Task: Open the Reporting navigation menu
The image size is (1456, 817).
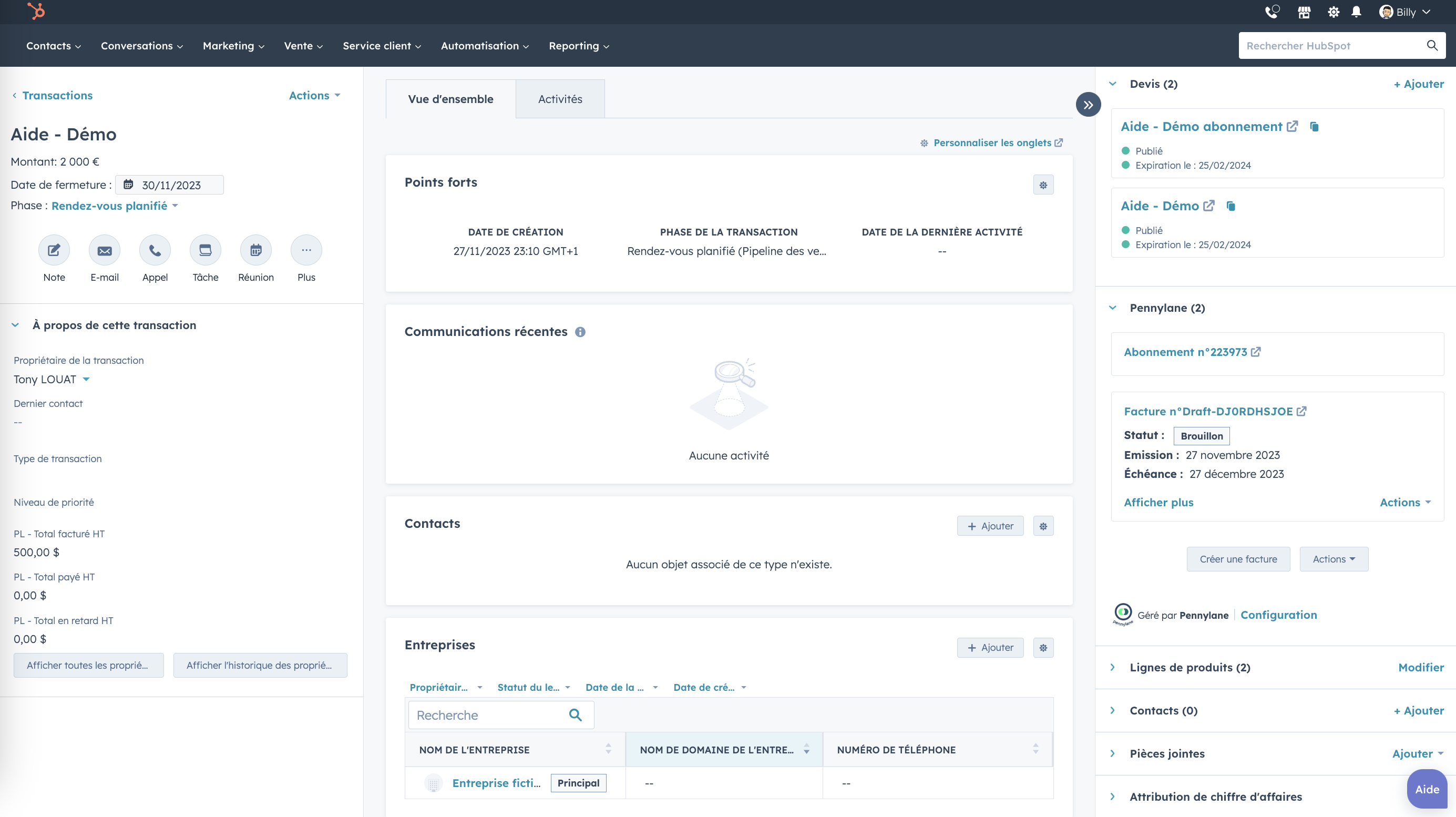Action: pos(579,46)
